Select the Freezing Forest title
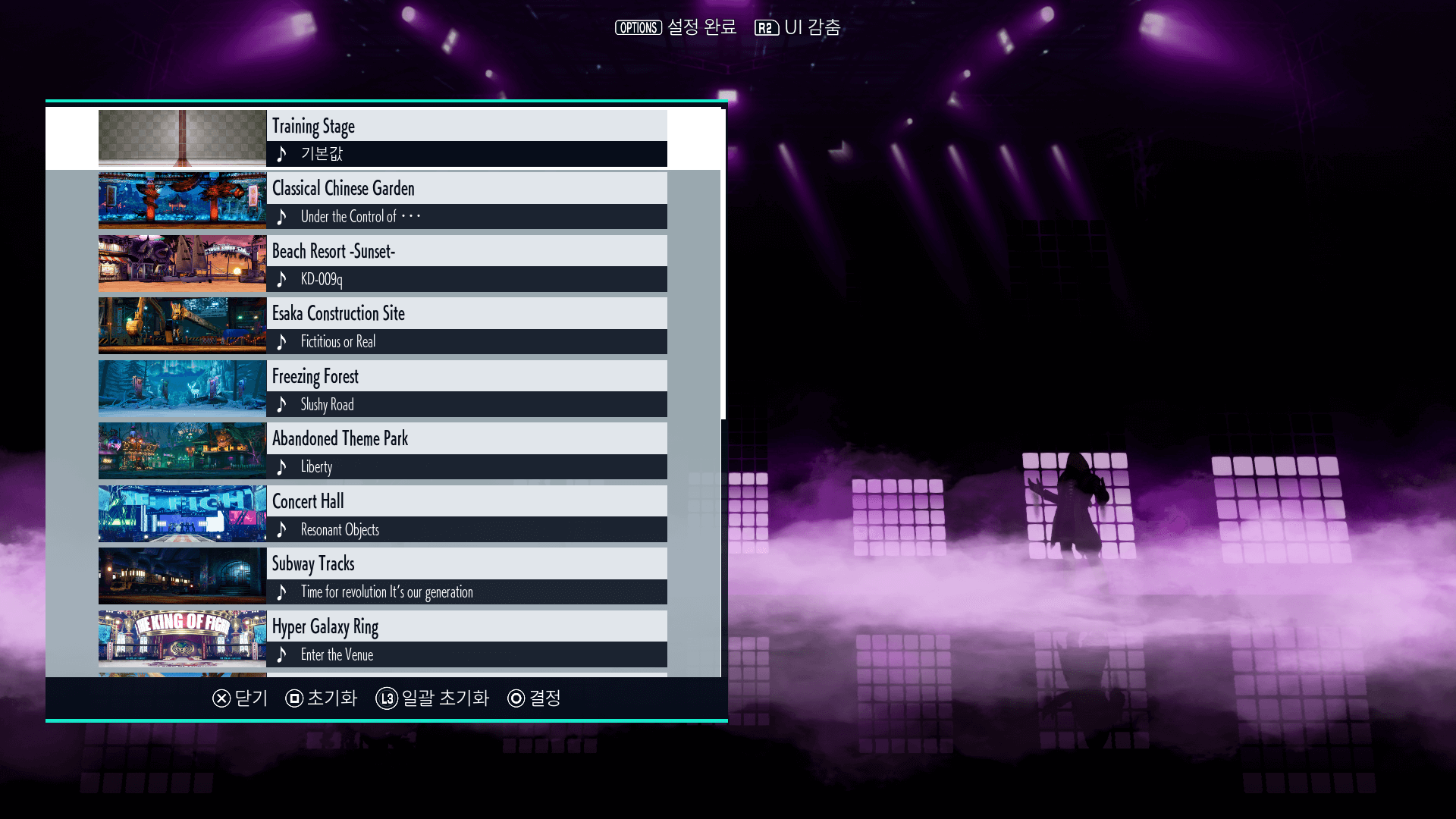This screenshot has width=1456, height=819. click(315, 377)
